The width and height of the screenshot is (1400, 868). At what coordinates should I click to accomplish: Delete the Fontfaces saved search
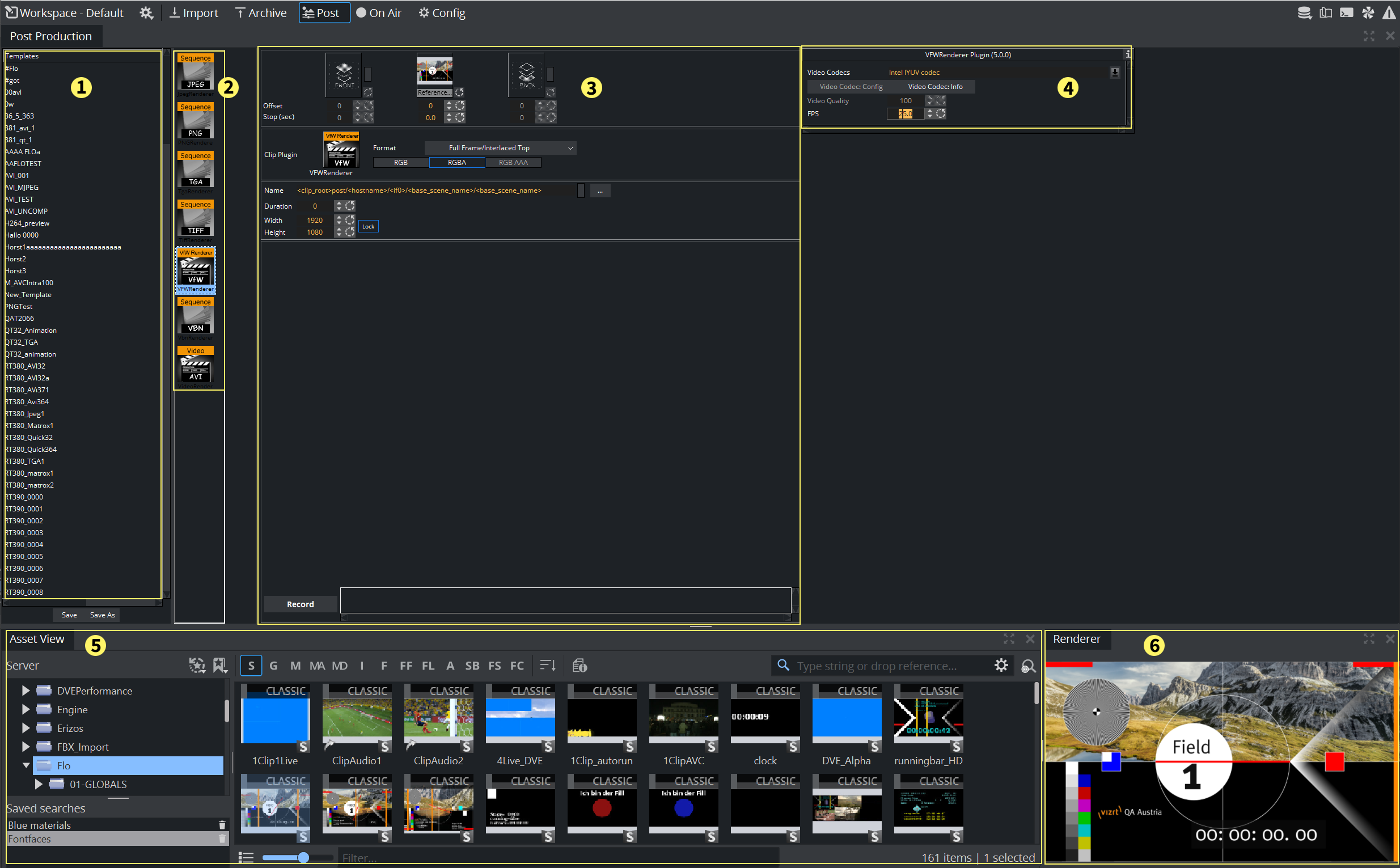pos(222,839)
